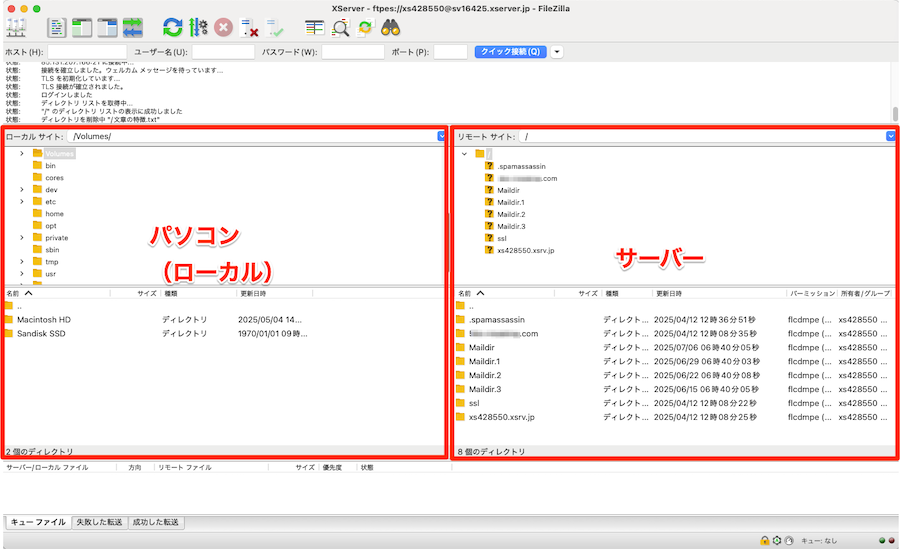Screen dimensions: 900x549
Task: Sort remote files by パーミッション column header
Action: 812,293
